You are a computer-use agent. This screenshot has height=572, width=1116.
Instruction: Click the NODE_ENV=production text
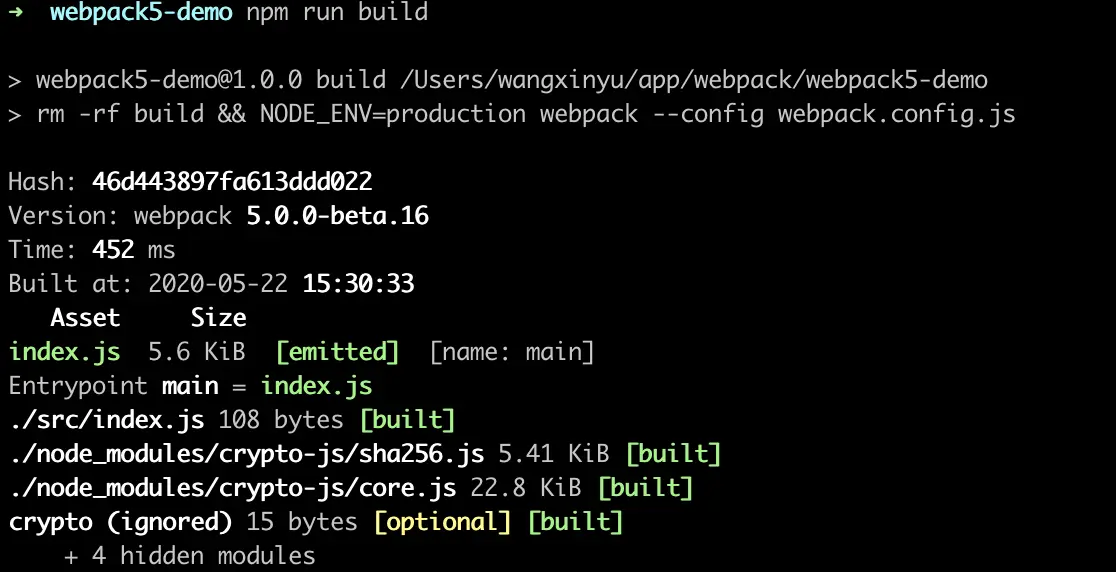(x=393, y=115)
